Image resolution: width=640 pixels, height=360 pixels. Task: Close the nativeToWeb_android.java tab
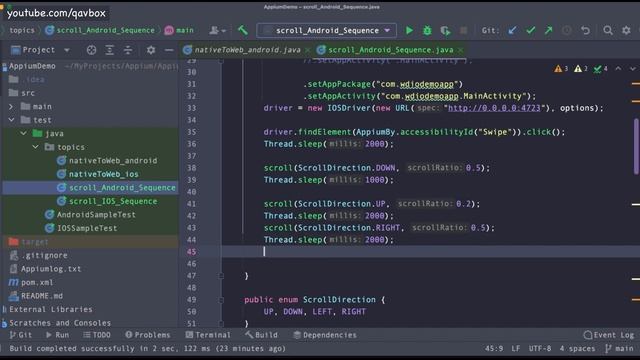[x=307, y=50]
